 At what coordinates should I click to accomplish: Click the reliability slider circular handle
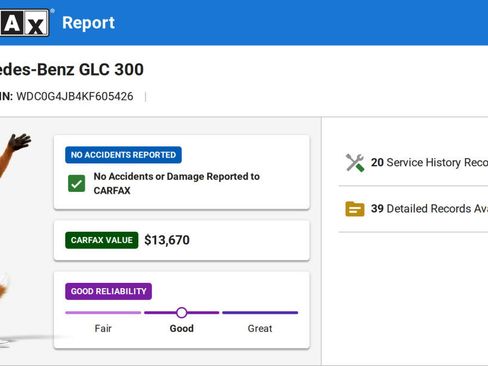coord(181,313)
